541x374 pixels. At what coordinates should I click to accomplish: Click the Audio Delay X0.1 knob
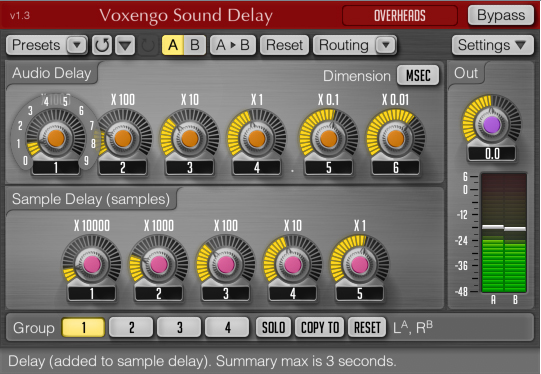(328, 138)
